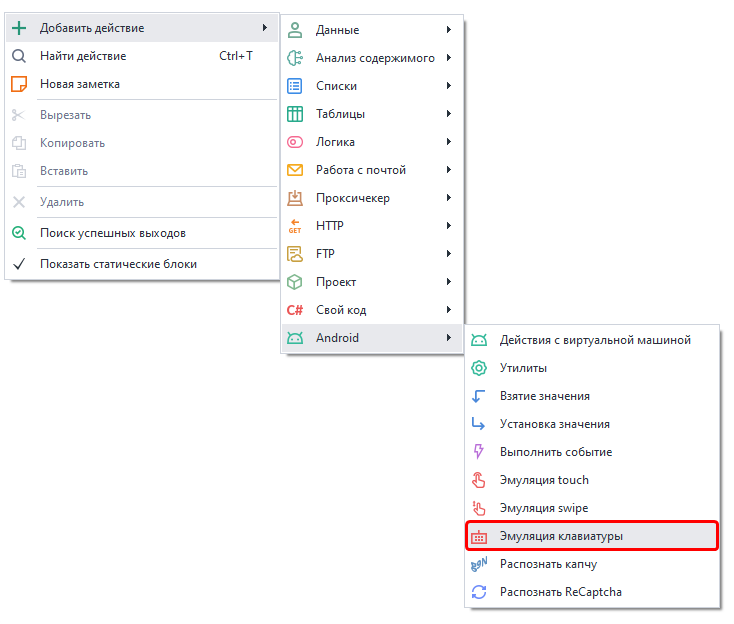This screenshot has height=624, width=734.
Task: Click the ReCaptcha refresh-arrows icon
Action: (x=479, y=592)
